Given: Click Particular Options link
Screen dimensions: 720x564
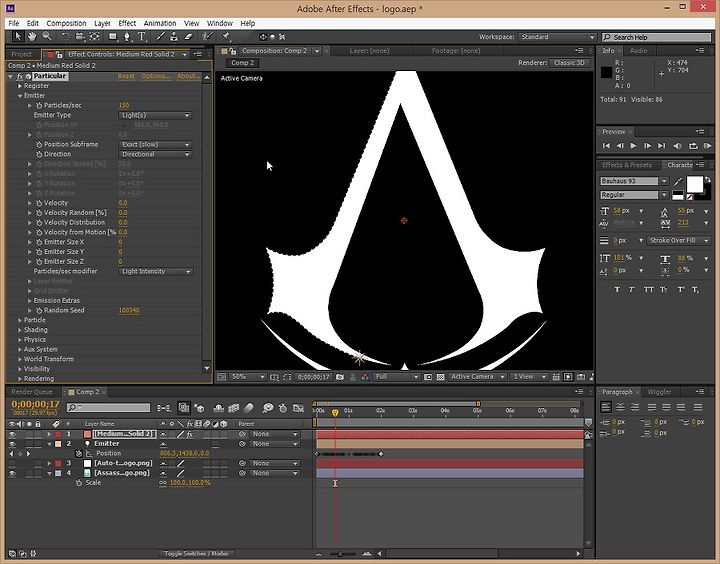Looking at the screenshot, I should pyautogui.click(x=155, y=76).
